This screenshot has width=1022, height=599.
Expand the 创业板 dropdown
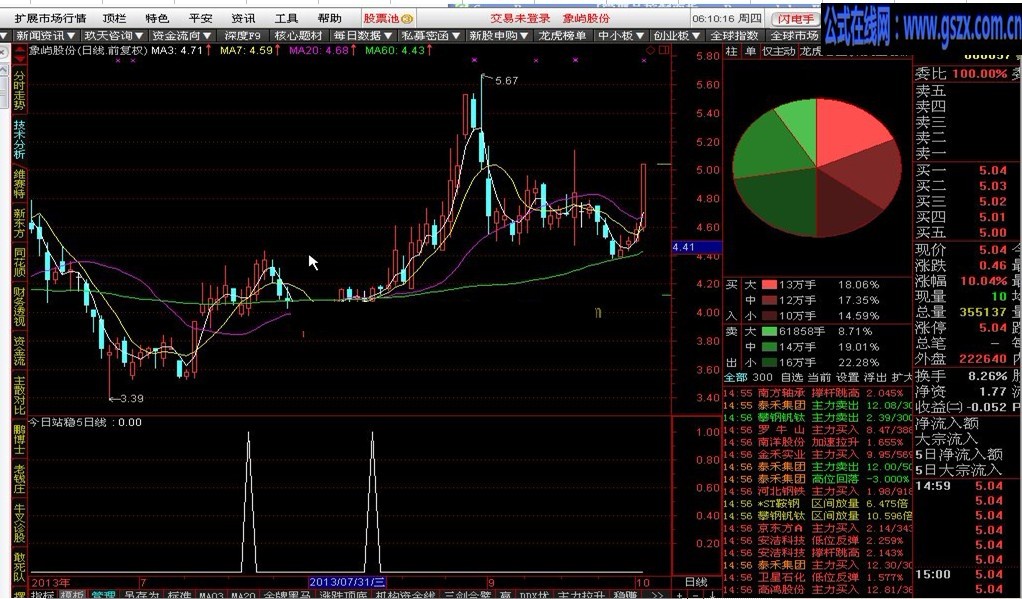(x=676, y=35)
